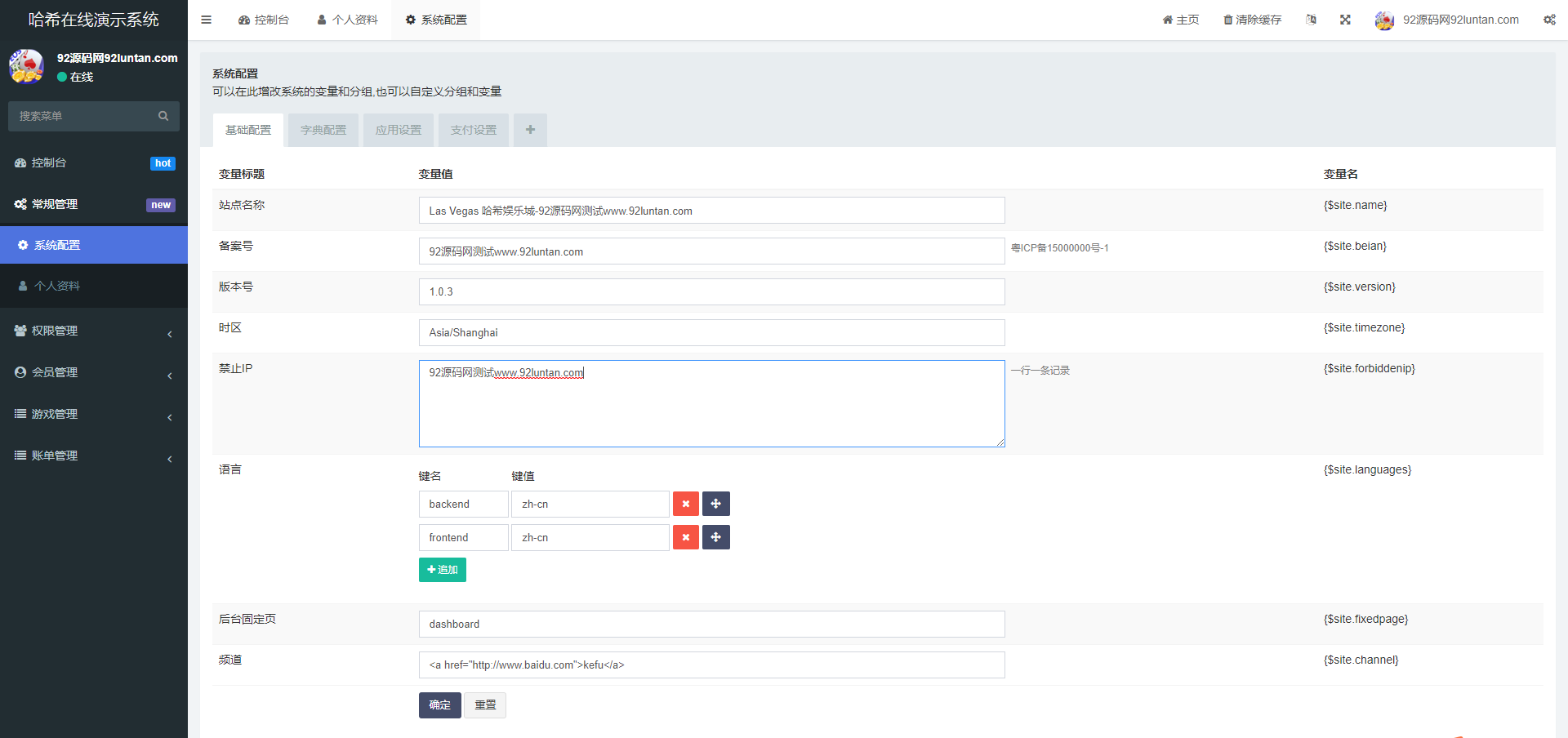This screenshot has height=738, width=1568.
Task: Click the language switch icon in header
Action: [1311, 20]
